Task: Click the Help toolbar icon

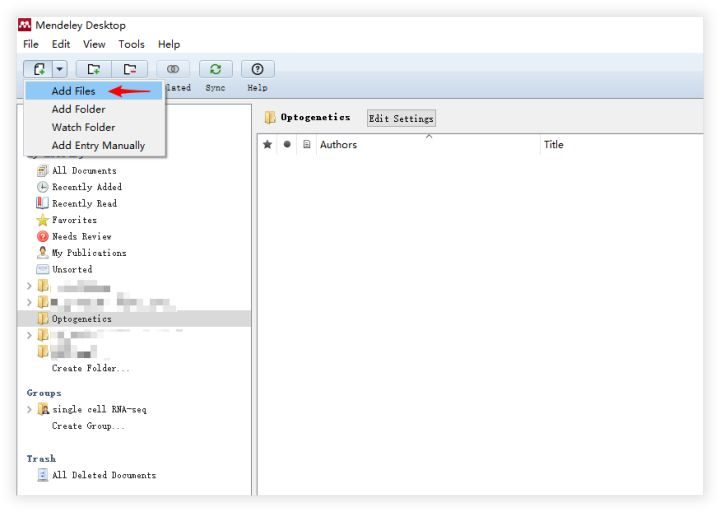Action: click(258, 69)
